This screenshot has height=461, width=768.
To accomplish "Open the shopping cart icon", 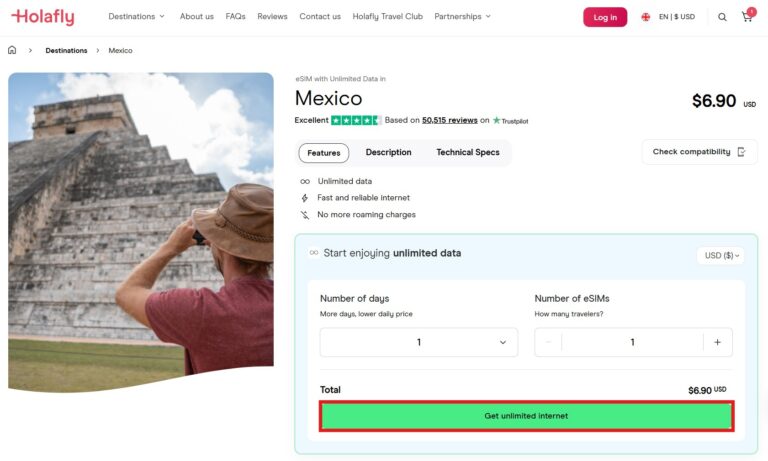I will pyautogui.click(x=747, y=17).
